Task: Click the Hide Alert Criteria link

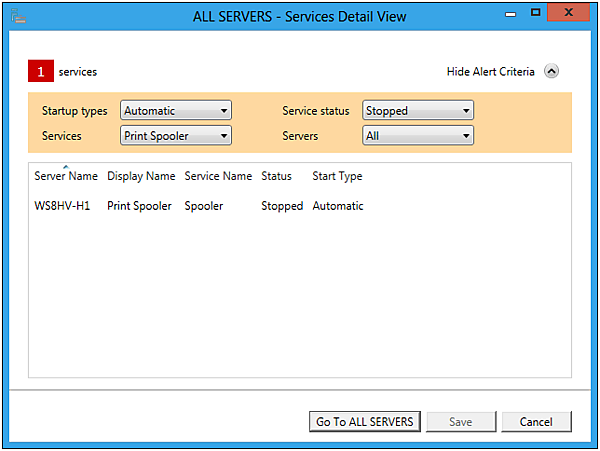Action: pyautogui.click(x=490, y=72)
